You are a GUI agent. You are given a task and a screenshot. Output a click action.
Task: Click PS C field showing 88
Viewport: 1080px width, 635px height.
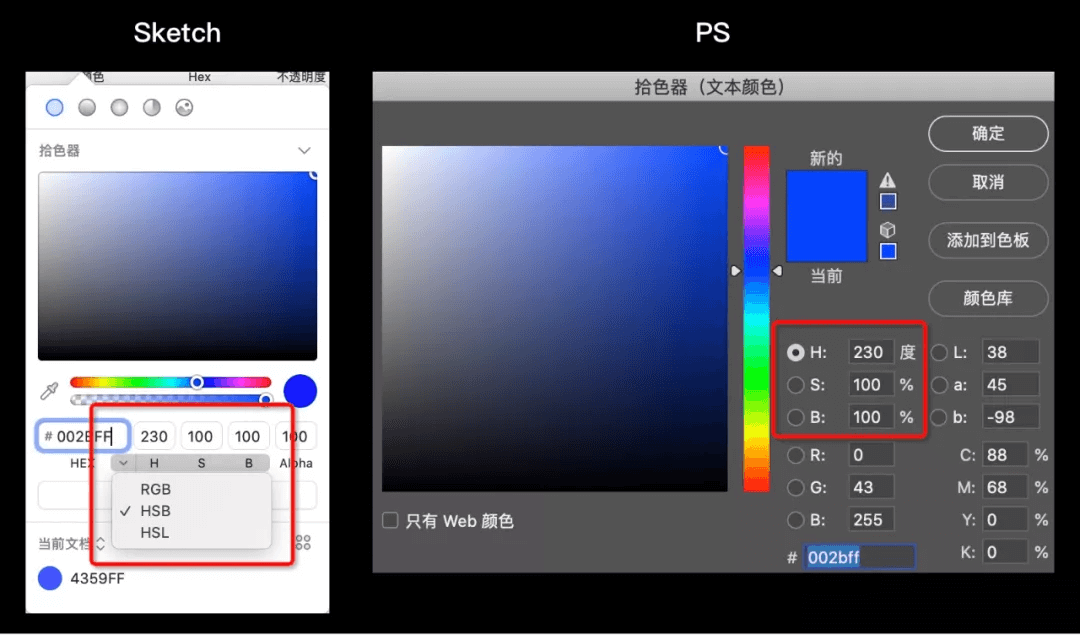[1005, 455]
